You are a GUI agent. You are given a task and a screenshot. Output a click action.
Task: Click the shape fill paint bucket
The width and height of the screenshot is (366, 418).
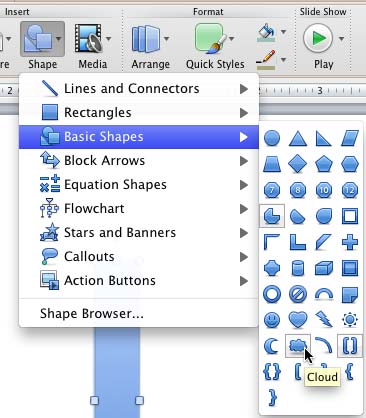[x=266, y=32]
